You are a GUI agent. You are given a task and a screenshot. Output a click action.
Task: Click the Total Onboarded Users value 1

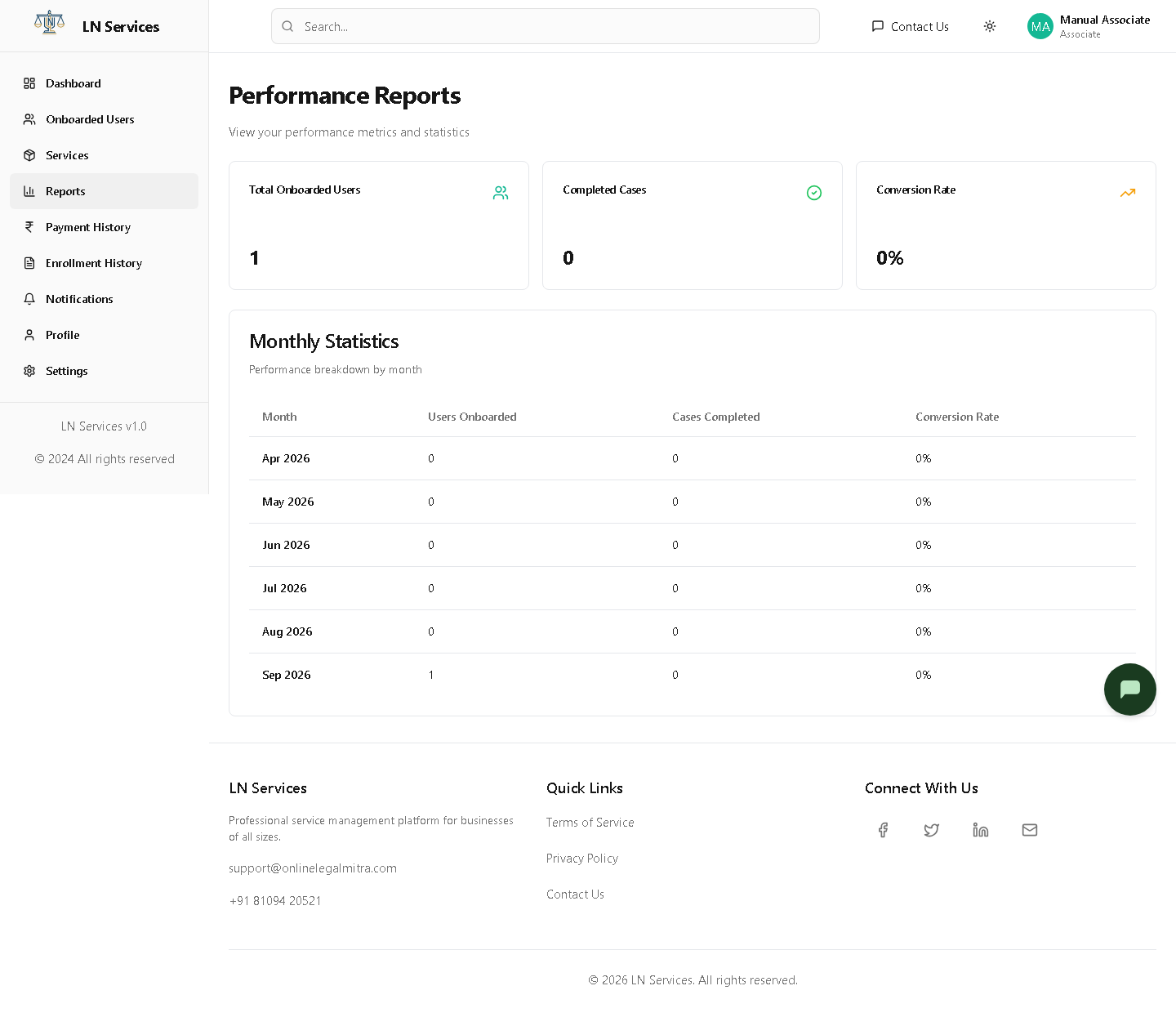(255, 258)
